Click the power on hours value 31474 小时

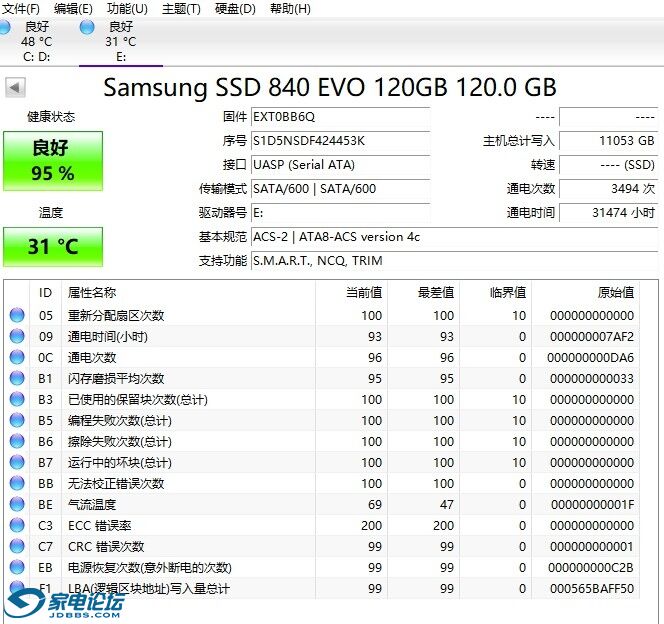pyautogui.click(x=609, y=213)
